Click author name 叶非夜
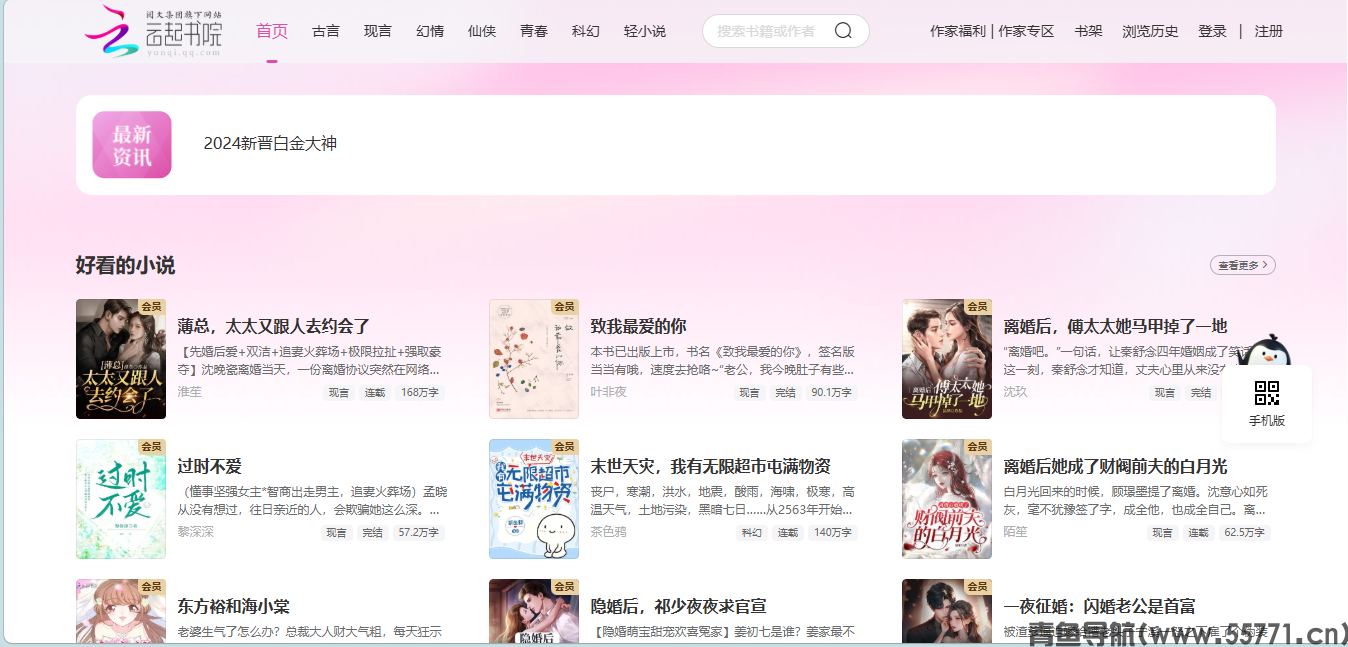Screen dimensions: 1348x647 609,392
